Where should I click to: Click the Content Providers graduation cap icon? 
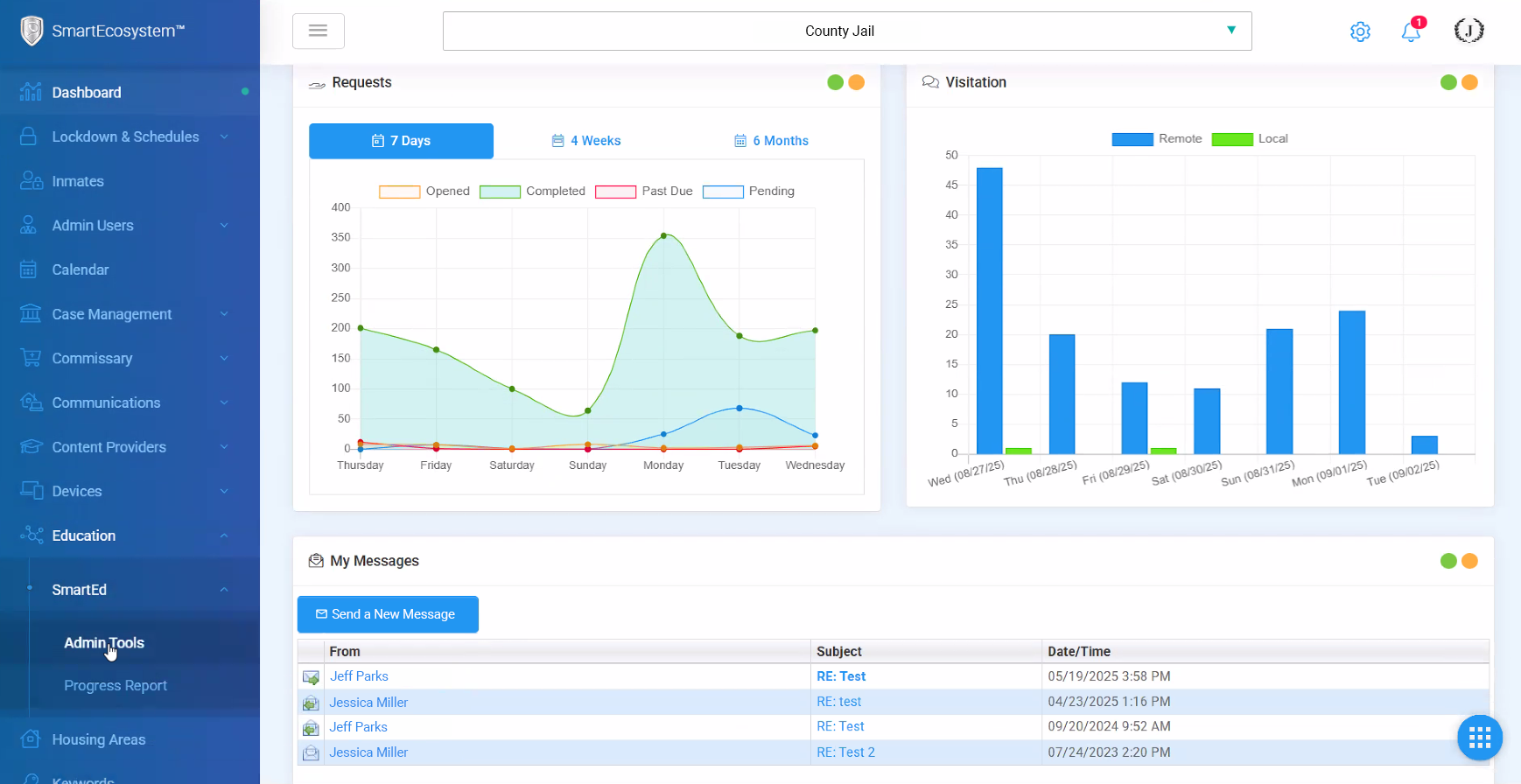tap(32, 446)
